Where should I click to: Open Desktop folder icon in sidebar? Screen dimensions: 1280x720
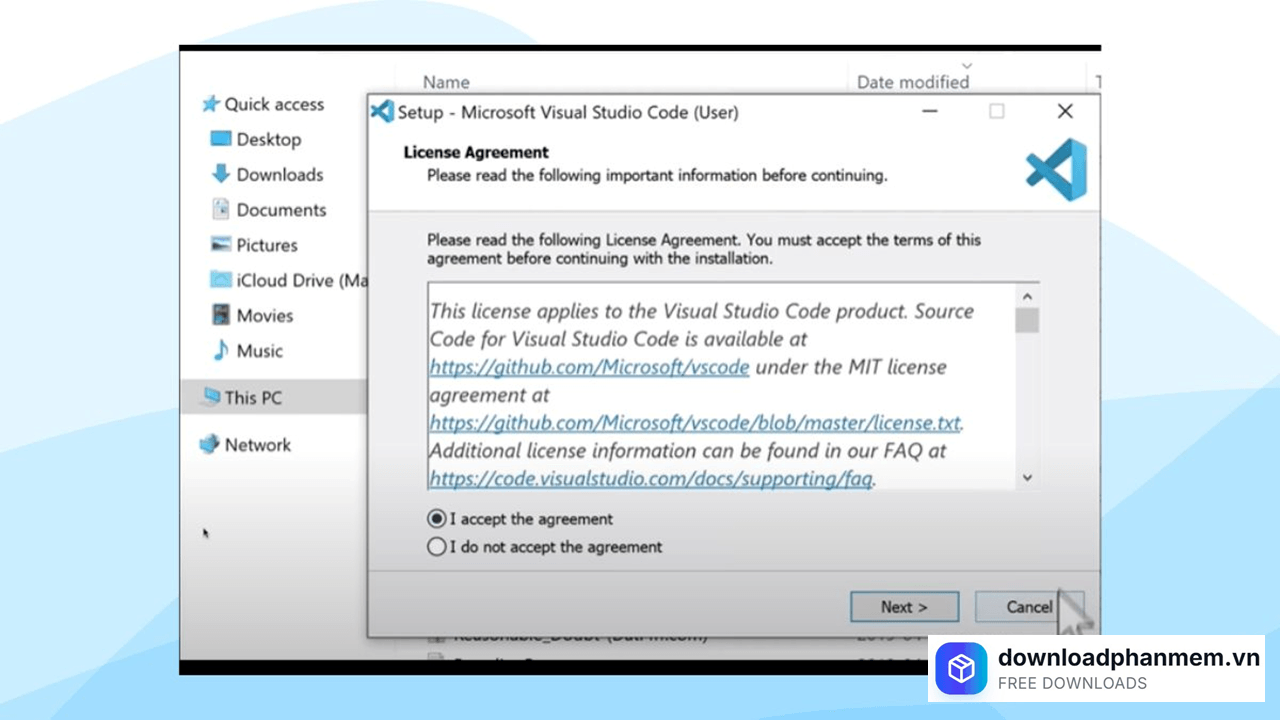tap(221, 139)
